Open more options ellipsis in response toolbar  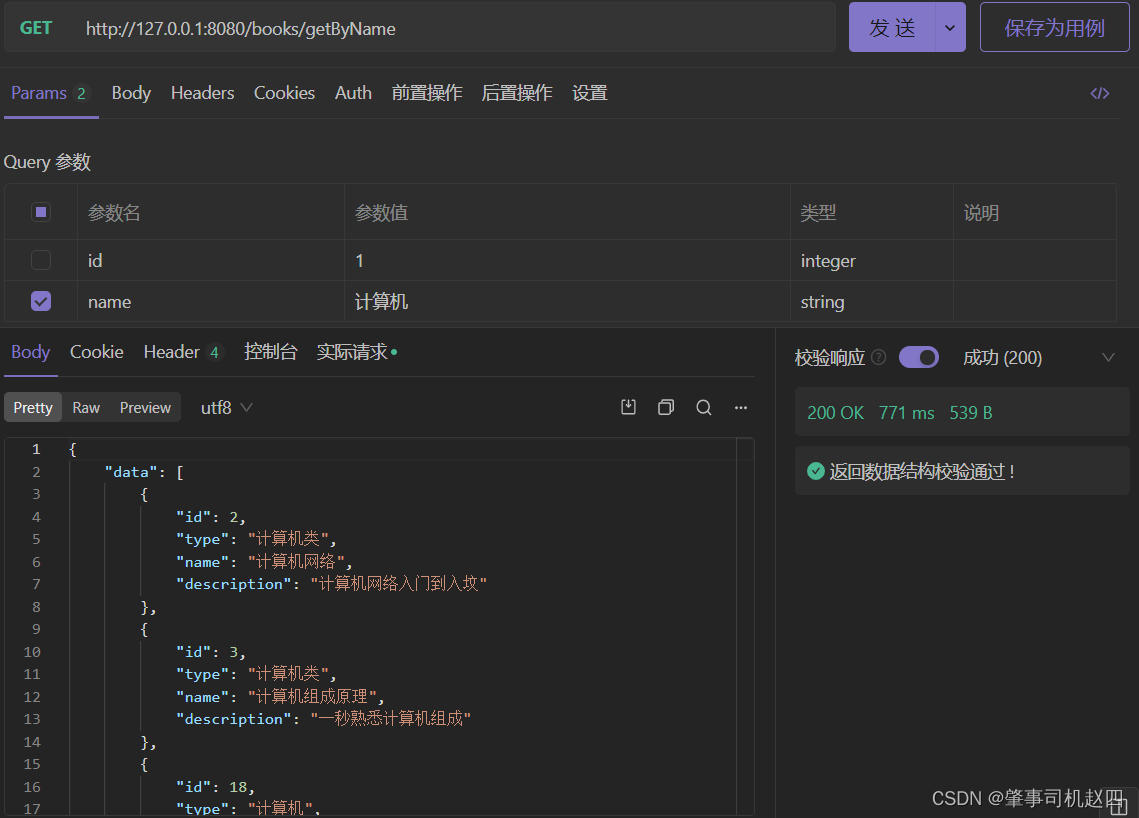(741, 407)
